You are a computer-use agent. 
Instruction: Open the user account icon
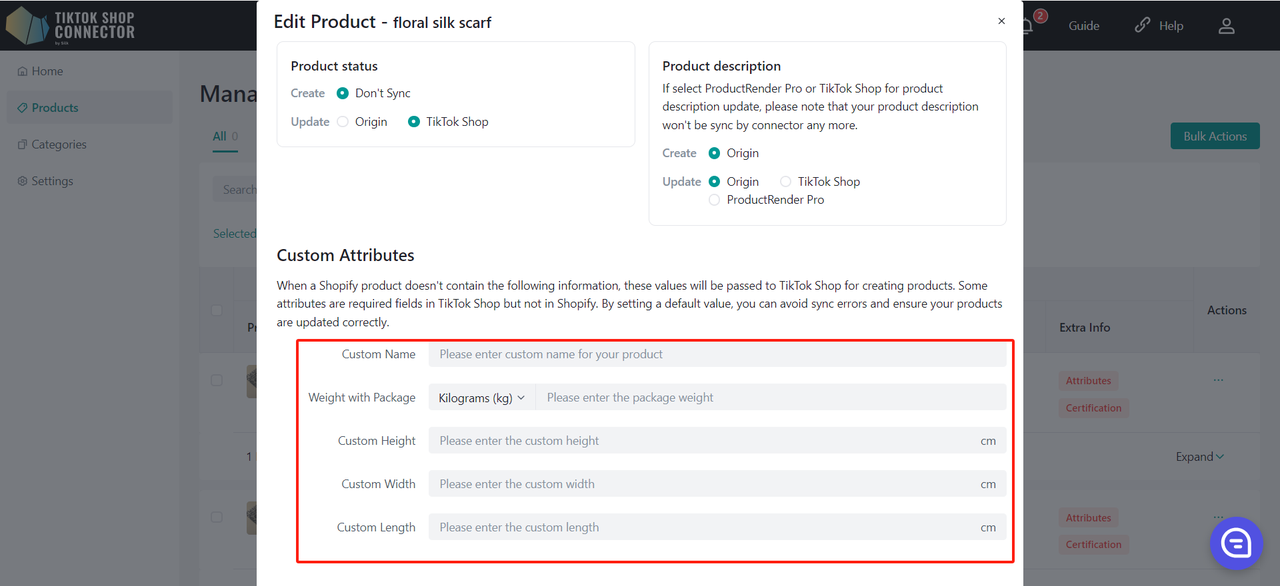[1227, 26]
